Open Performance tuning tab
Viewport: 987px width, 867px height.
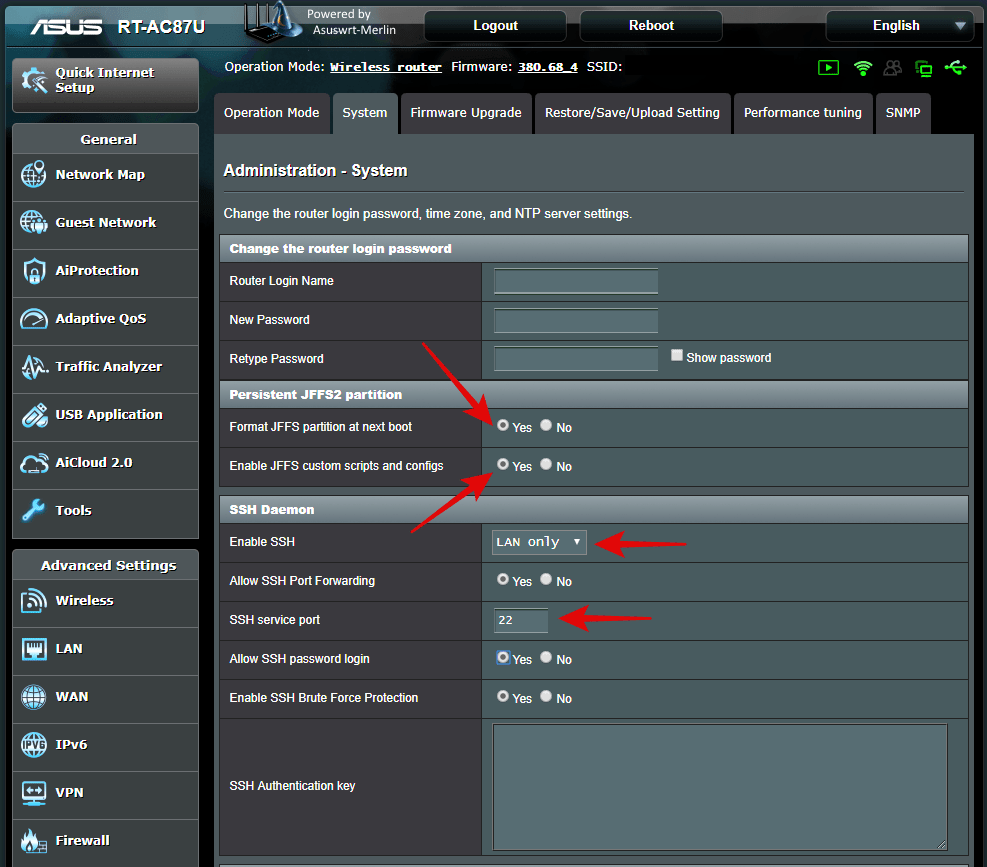click(803, 113)
